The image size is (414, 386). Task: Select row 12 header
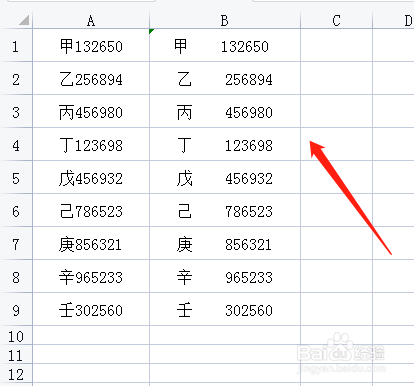[x=16, y=374]
